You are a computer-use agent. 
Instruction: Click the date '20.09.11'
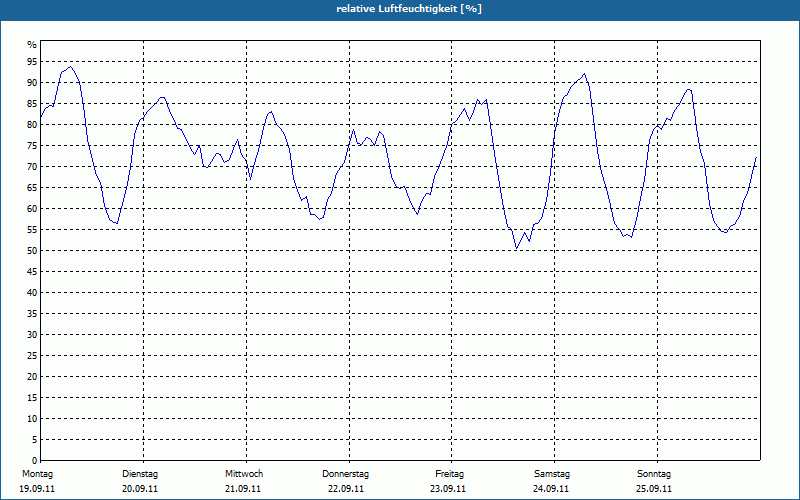point(140,489)
